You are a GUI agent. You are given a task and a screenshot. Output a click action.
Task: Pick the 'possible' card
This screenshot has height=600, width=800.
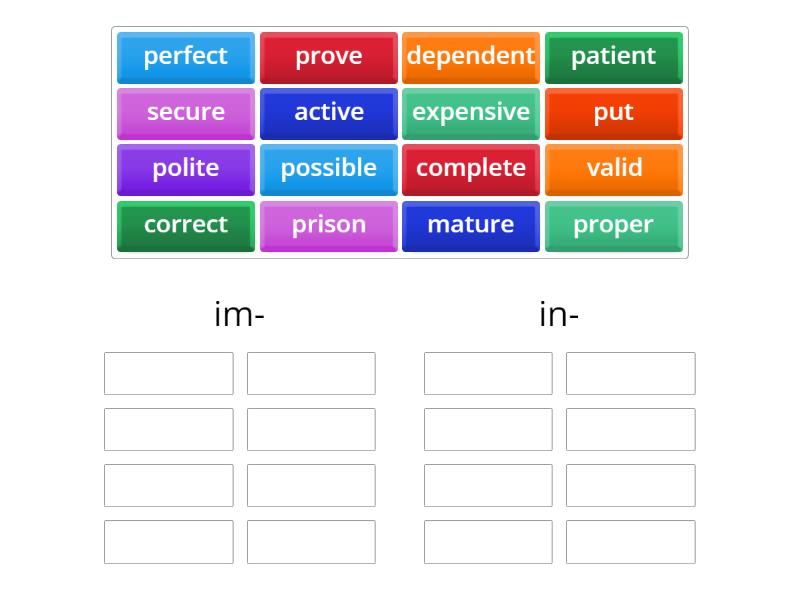(x=328, y=169)
